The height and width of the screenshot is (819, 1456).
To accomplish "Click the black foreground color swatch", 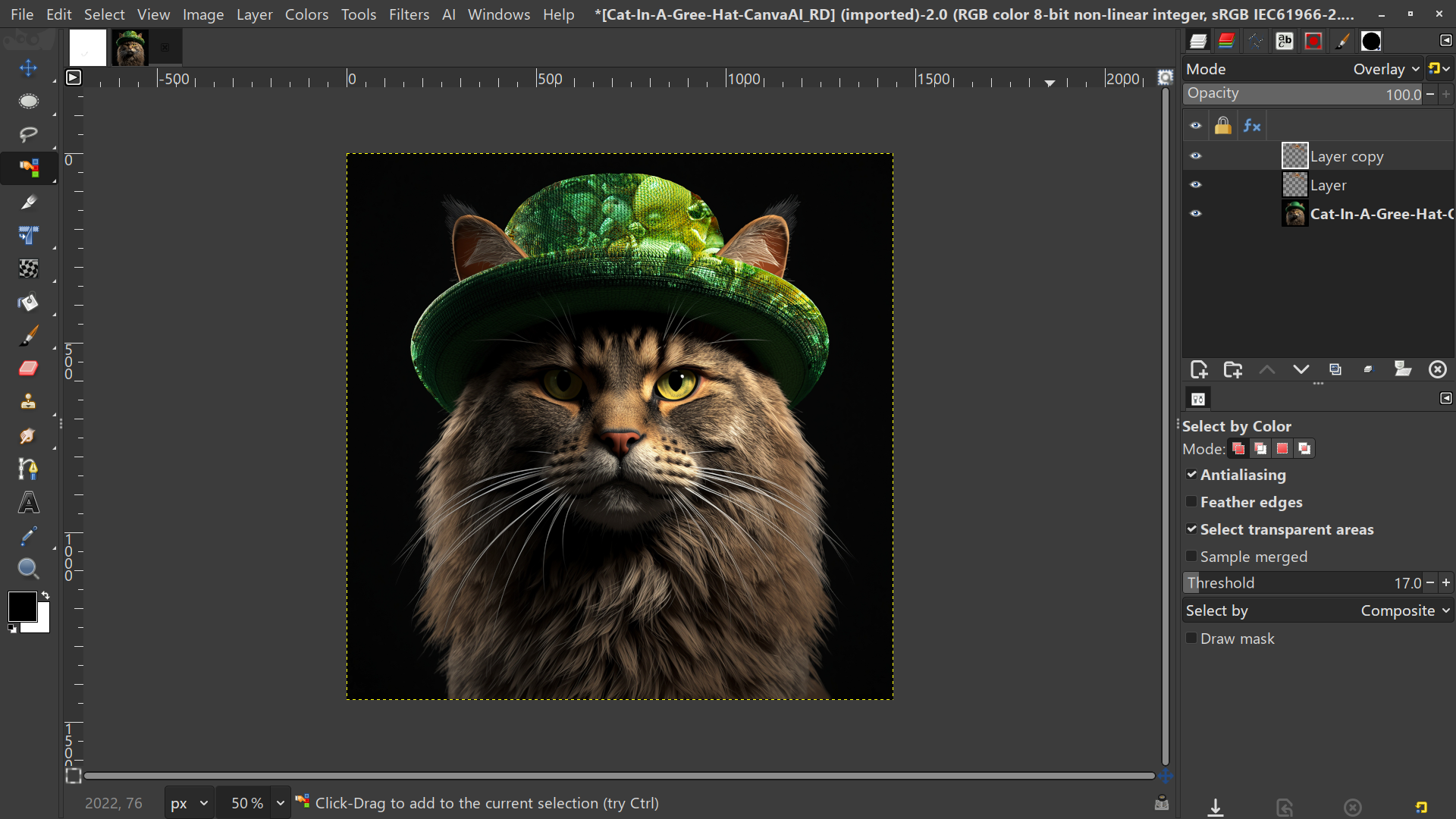I will point(22,606).
